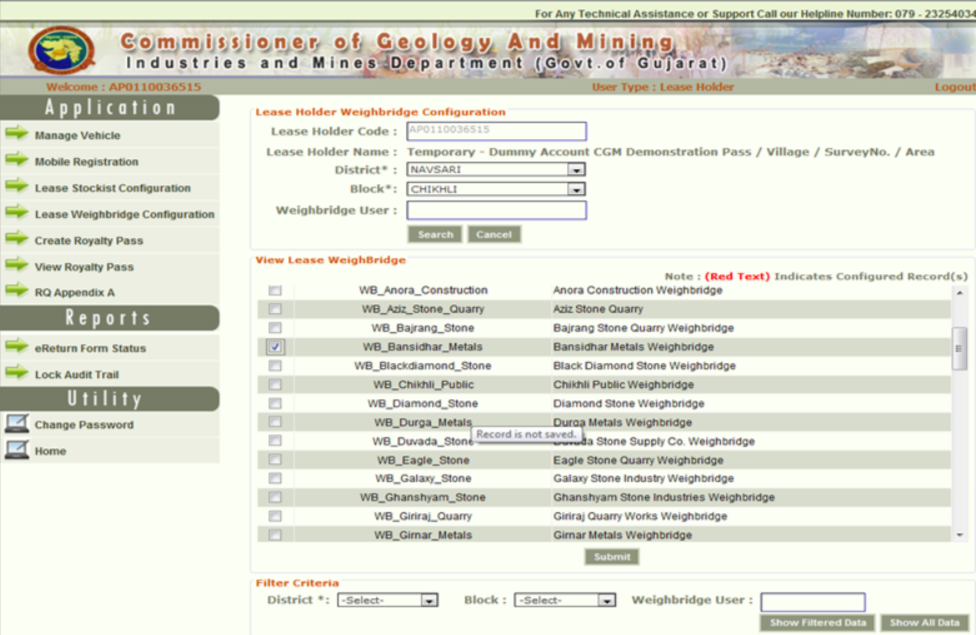Click the Gujarat department logo emblem
This screenshot has height=635, width=976.
click(61, 50)
